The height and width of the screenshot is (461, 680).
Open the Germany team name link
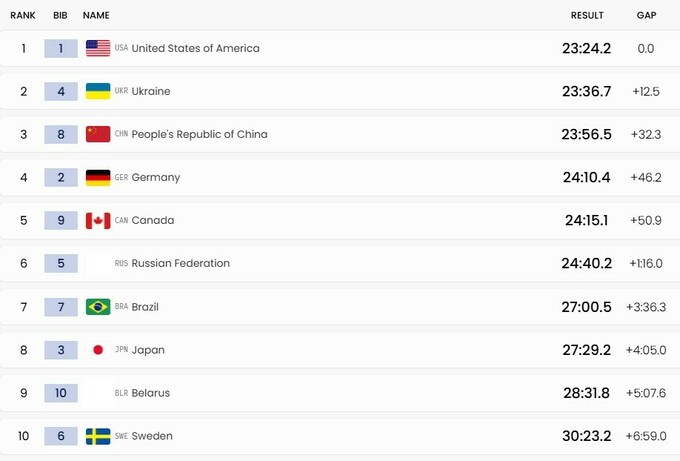click(x=155, y=177)
